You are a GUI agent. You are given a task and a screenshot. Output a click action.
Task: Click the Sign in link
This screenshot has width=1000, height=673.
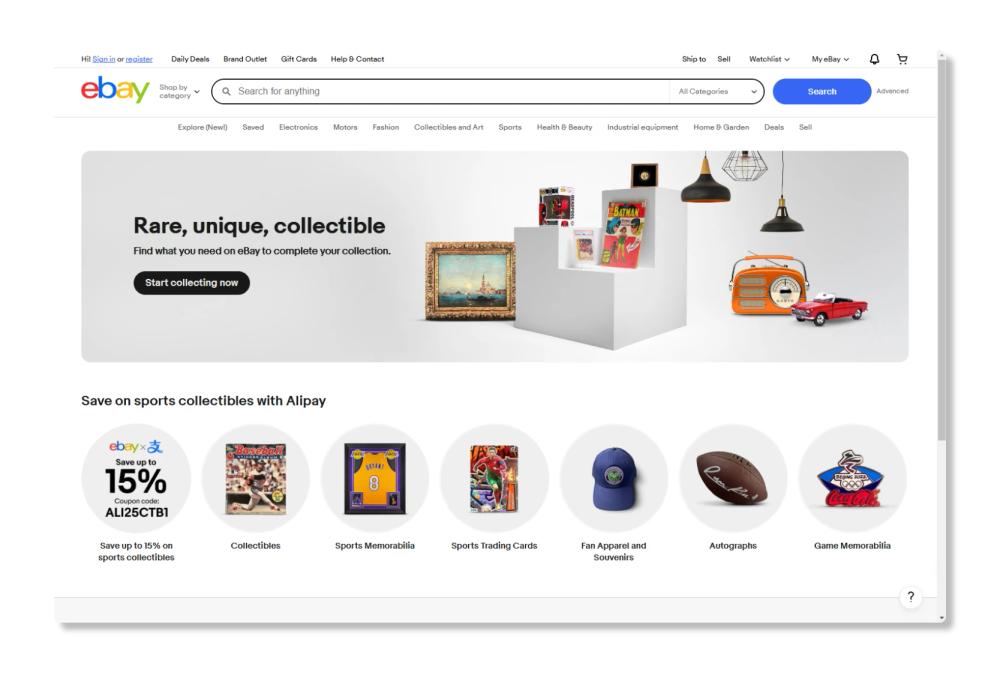tap(103, 59)
